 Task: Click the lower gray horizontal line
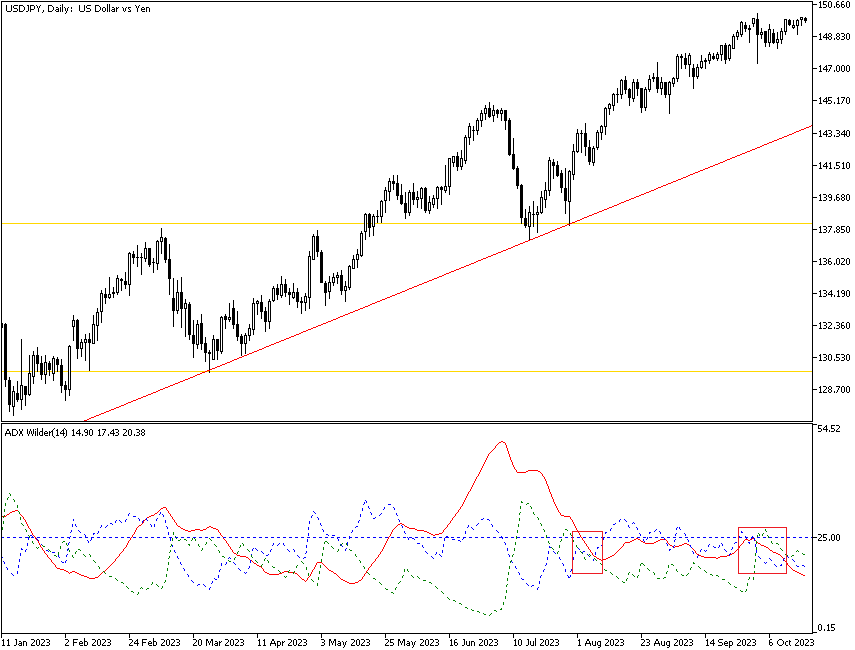[x=400, y=371]
